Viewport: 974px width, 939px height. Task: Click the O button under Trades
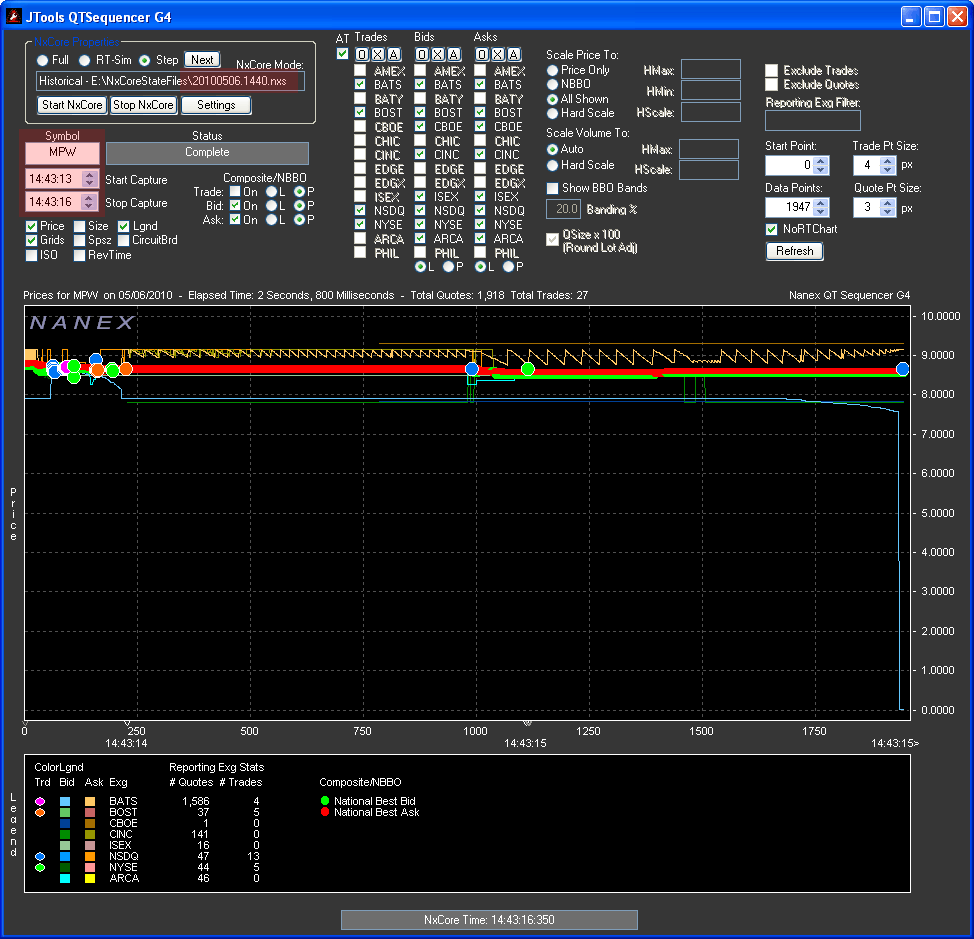(x=362, y=55)
